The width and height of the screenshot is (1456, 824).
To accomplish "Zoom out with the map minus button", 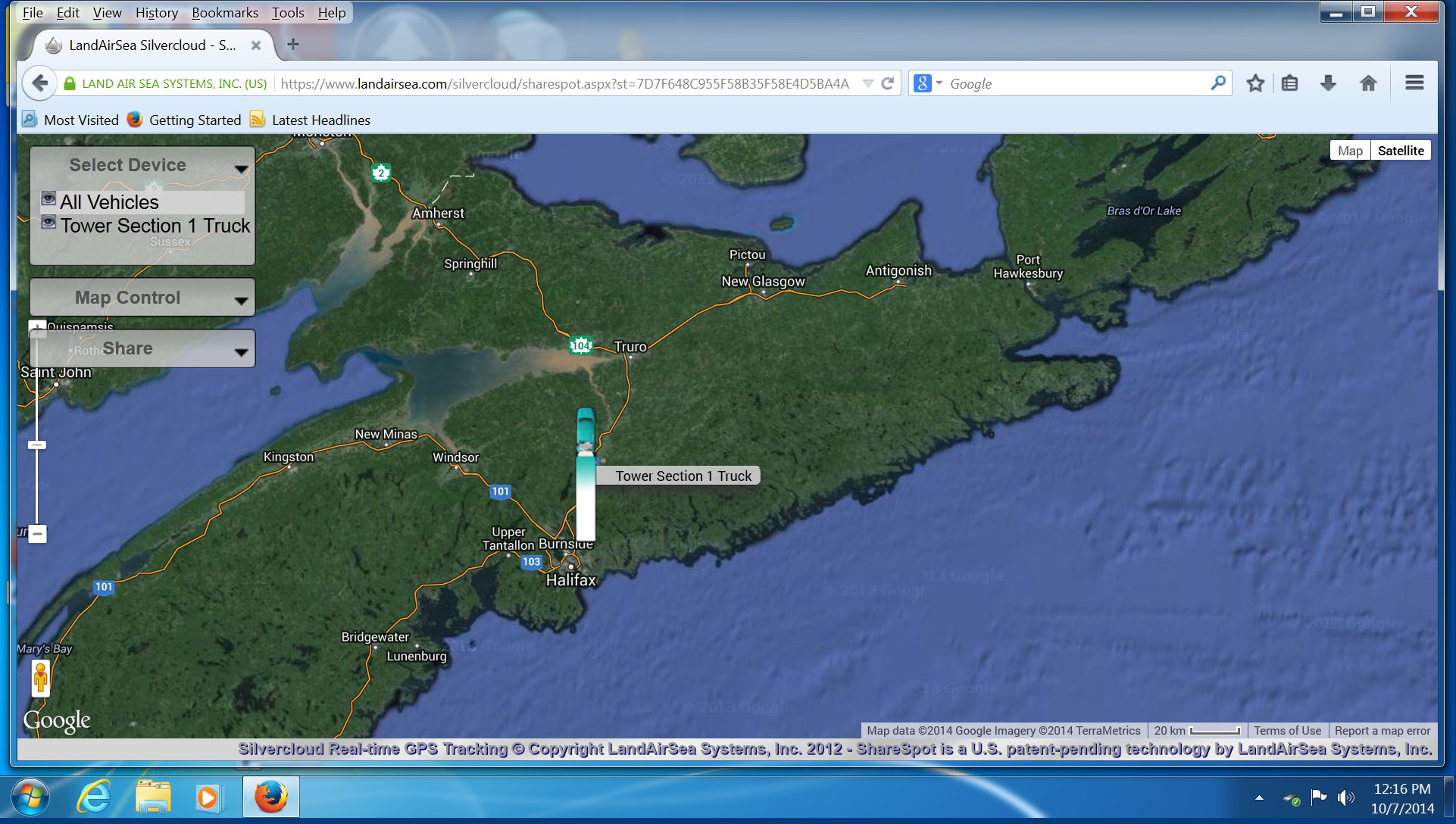I will tap(37, 534).
